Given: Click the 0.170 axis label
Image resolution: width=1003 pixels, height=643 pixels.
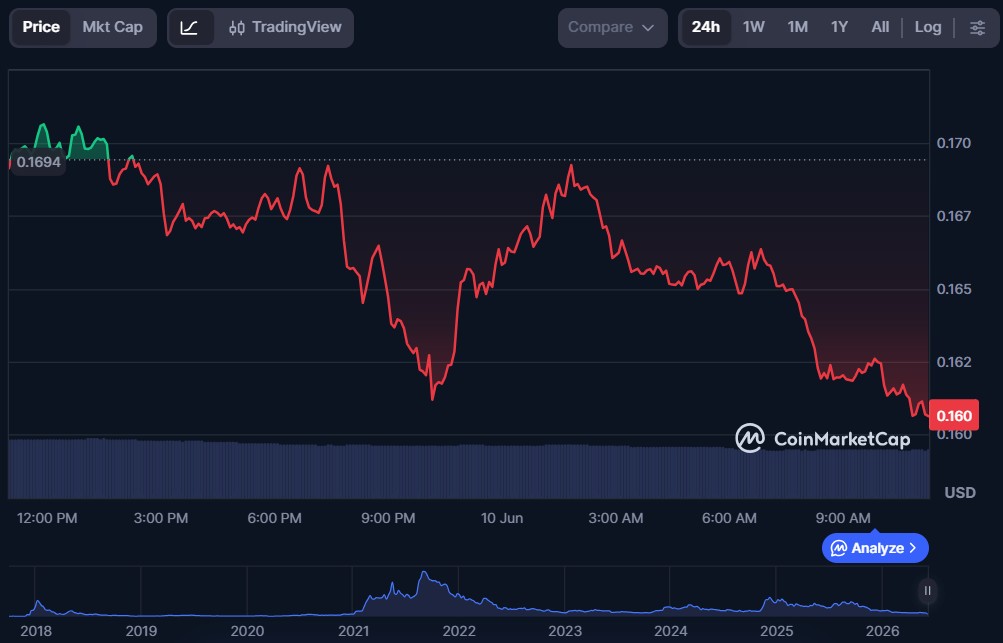Looking at the screenshot, I should click(954, 143).
